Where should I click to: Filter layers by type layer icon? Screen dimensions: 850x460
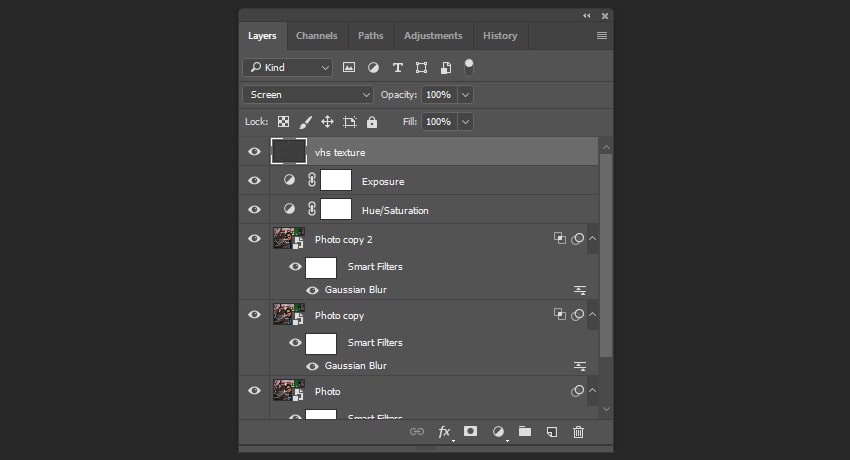[397, 67]
